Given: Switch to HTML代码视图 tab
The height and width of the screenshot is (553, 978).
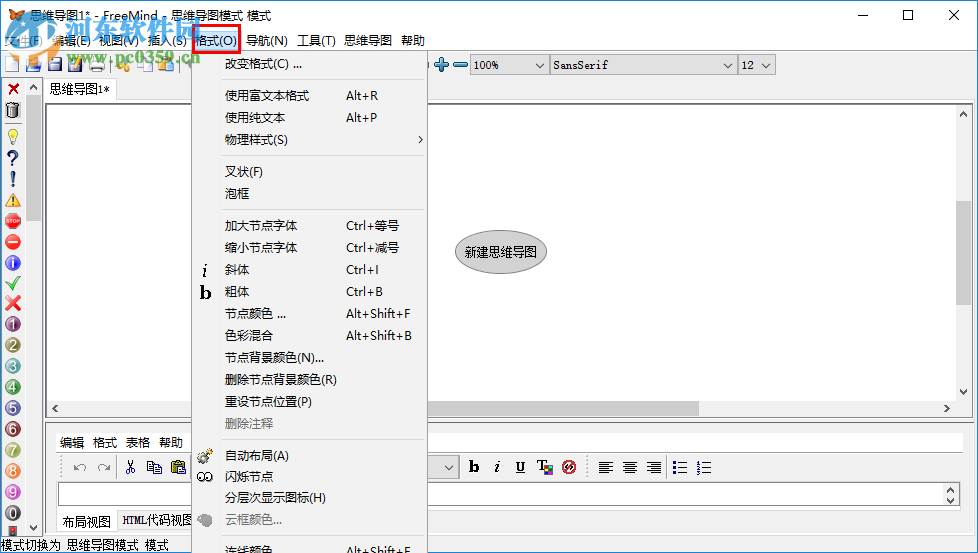Looking at the screenshot, I should coord(157,520).
